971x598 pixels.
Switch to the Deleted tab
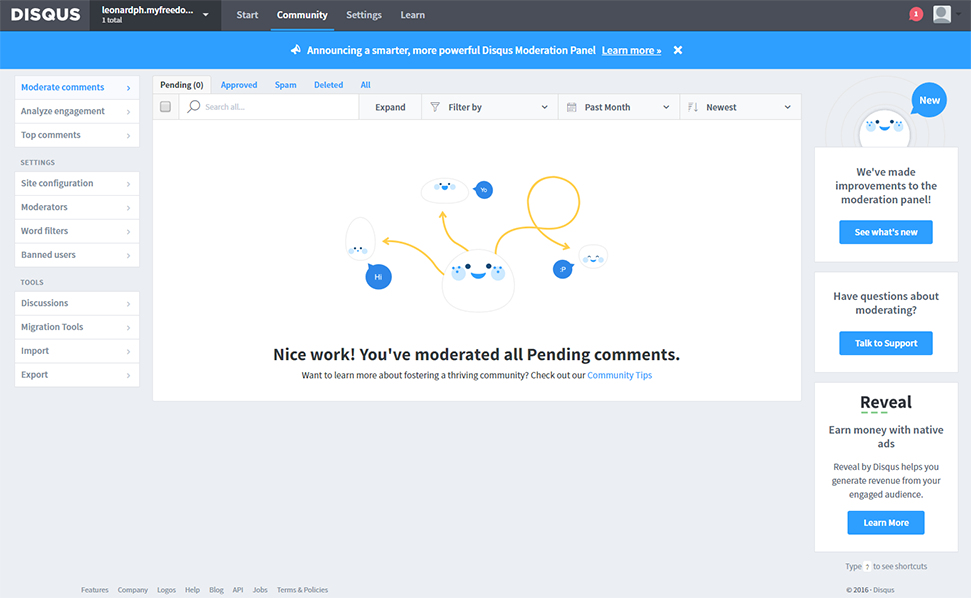coord(328,85)
